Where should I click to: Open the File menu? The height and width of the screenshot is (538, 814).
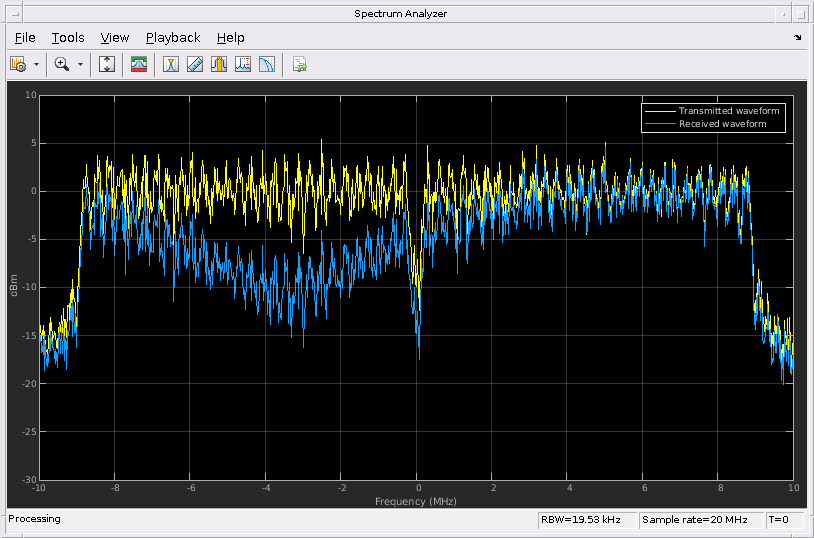(x=25, y=38)
